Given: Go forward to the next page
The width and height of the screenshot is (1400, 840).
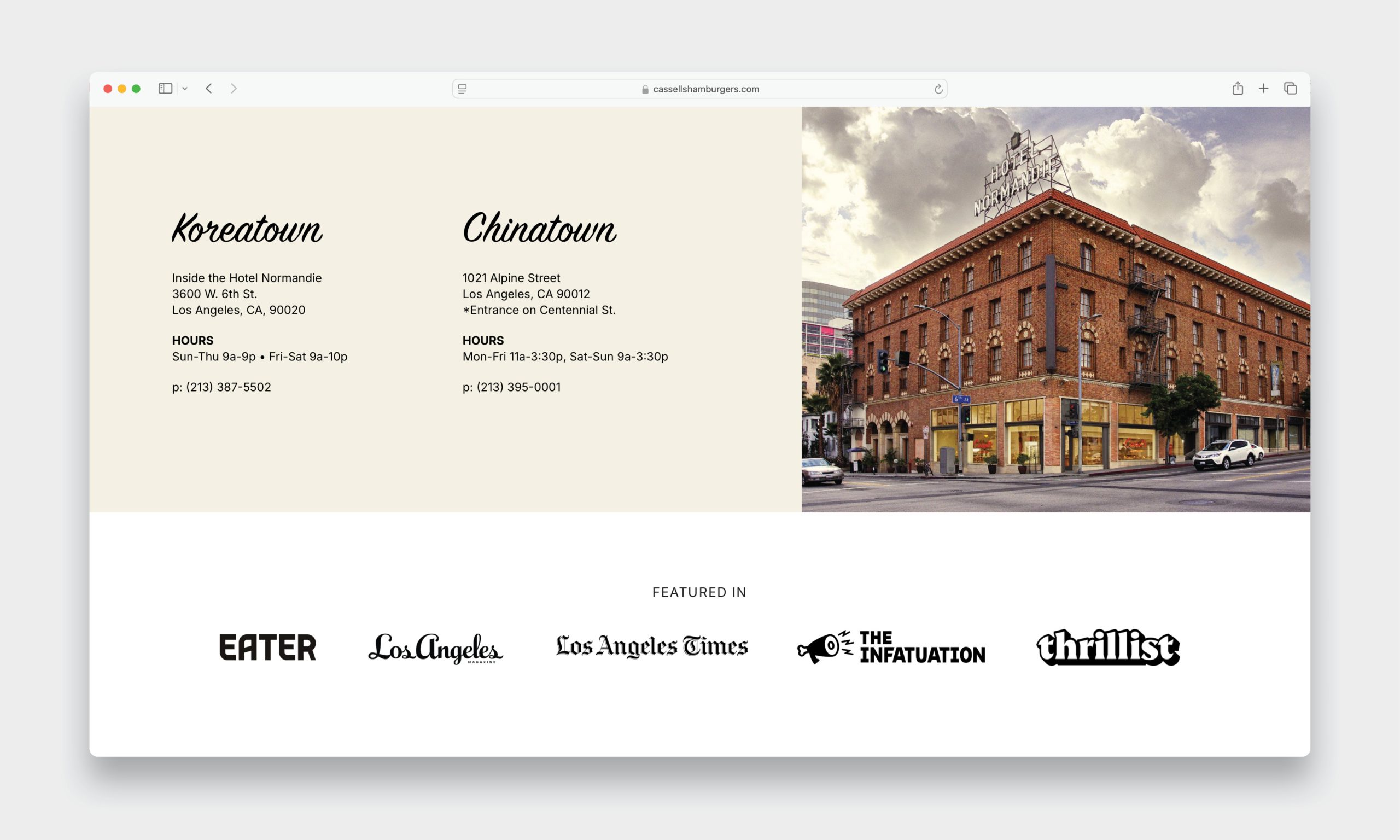Looking at the screenshot, I should 234,88.
